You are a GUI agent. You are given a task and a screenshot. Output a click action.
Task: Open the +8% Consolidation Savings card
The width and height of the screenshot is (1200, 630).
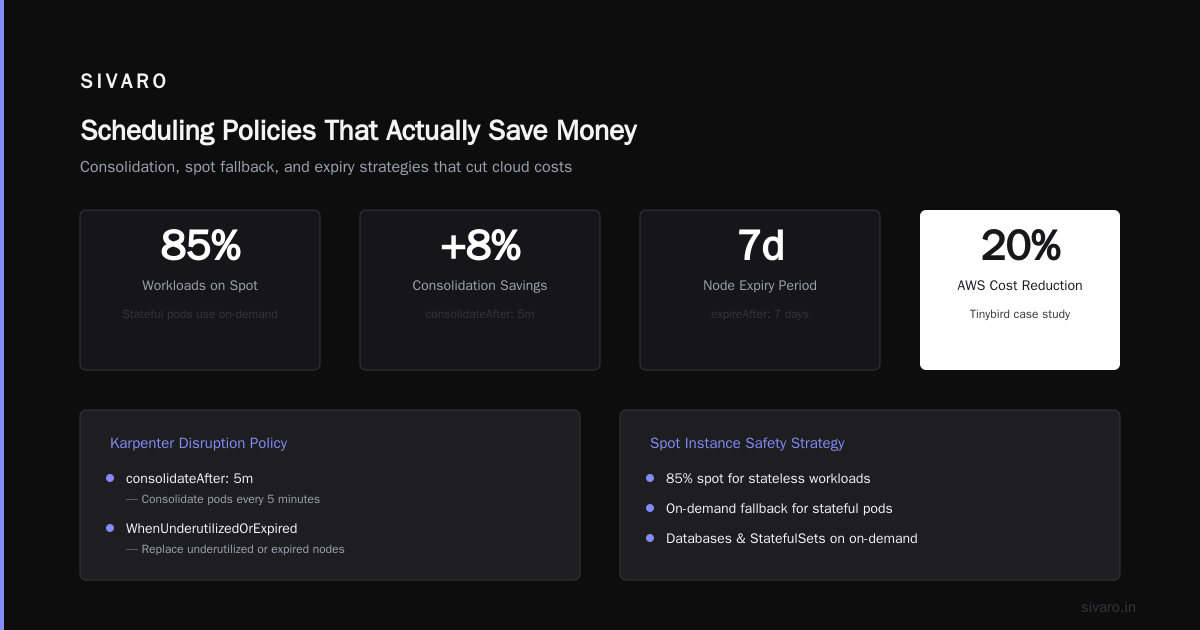click(480, 290)
